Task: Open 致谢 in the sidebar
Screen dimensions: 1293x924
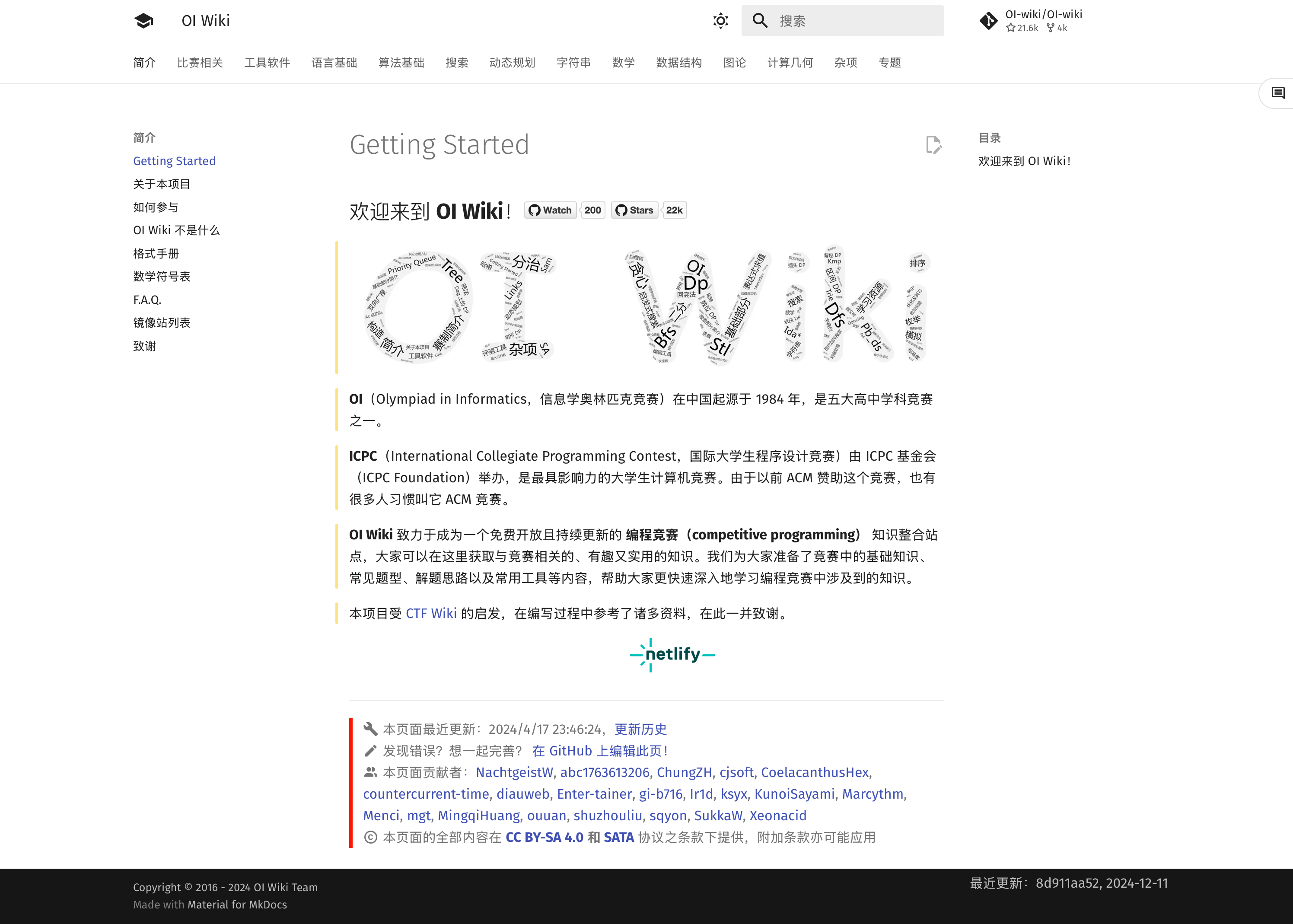Action: pyautogui.click(x=144, y=346)
